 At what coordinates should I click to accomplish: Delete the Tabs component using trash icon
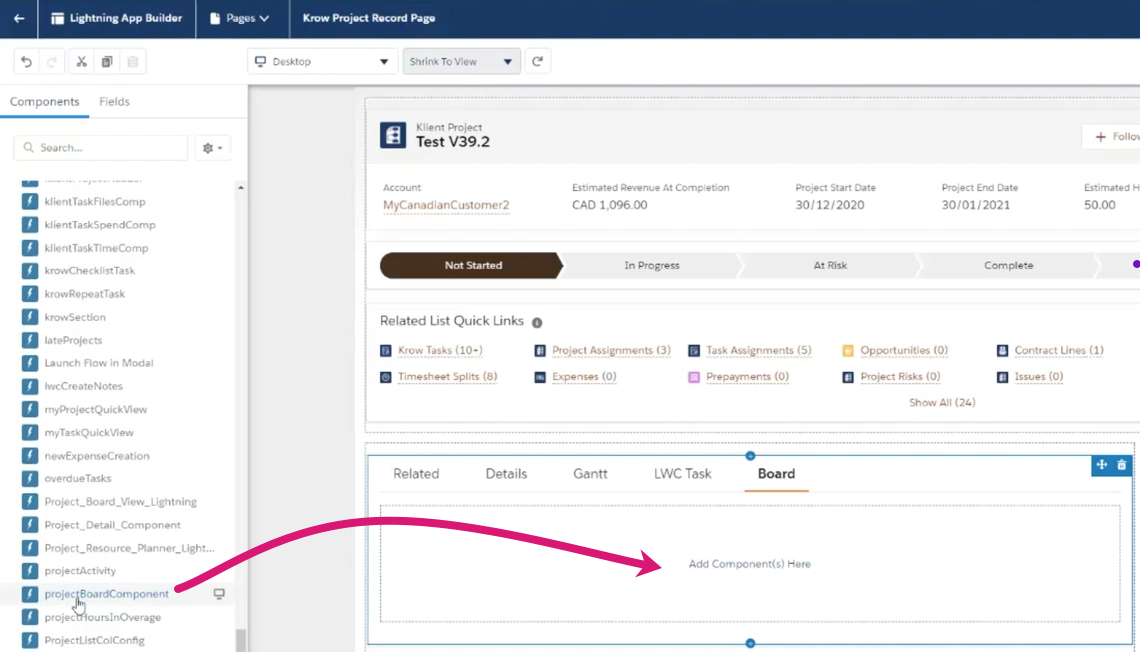(x=1122, y=465)
